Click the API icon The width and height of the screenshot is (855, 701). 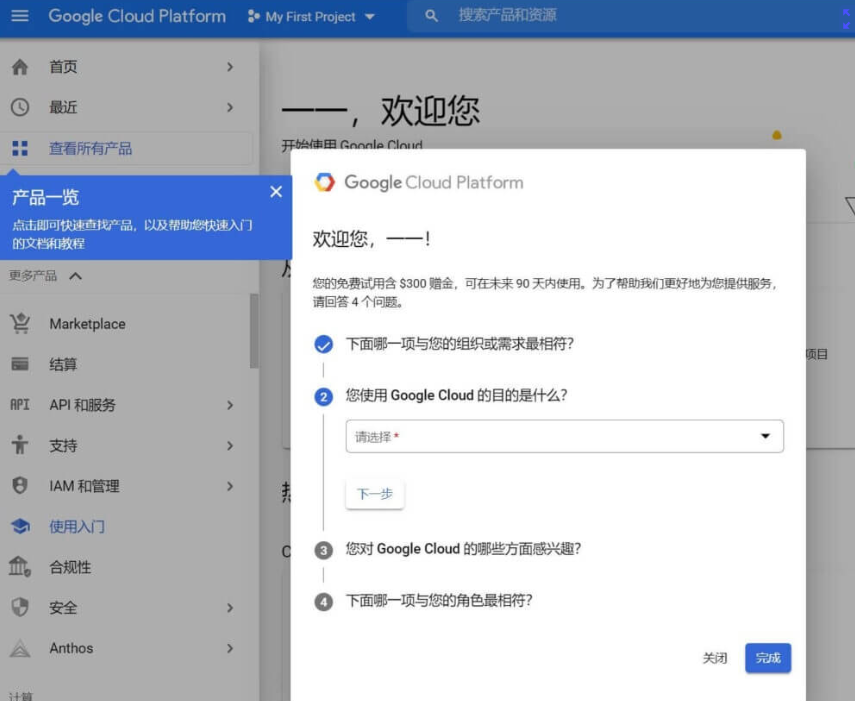click(20, 404)
